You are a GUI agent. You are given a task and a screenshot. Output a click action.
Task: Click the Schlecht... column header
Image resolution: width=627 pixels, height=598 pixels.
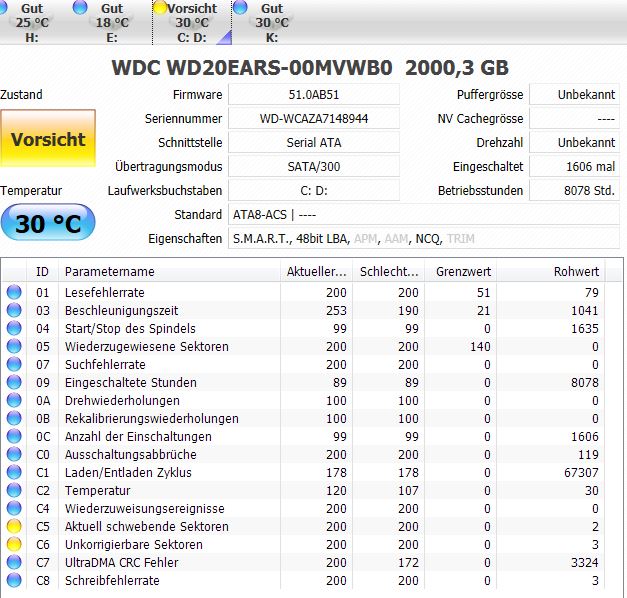(x=389, y=272)
